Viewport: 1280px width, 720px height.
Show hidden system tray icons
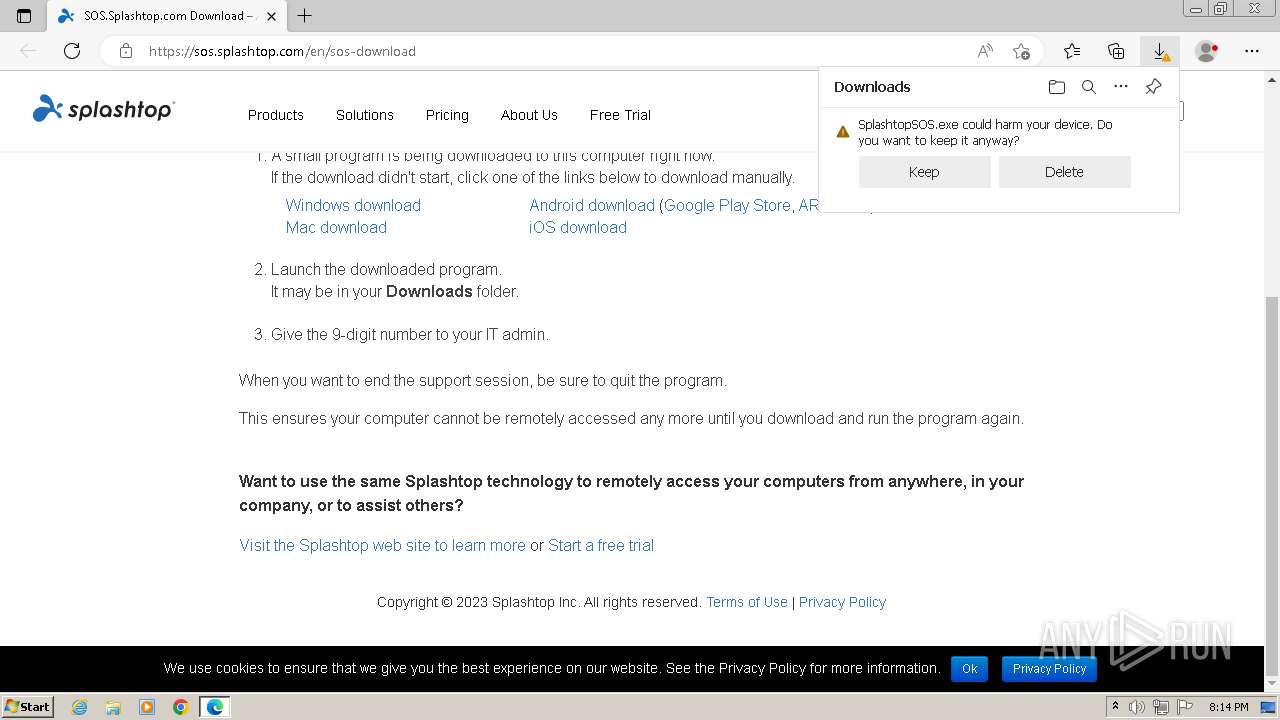point(1115,707)
